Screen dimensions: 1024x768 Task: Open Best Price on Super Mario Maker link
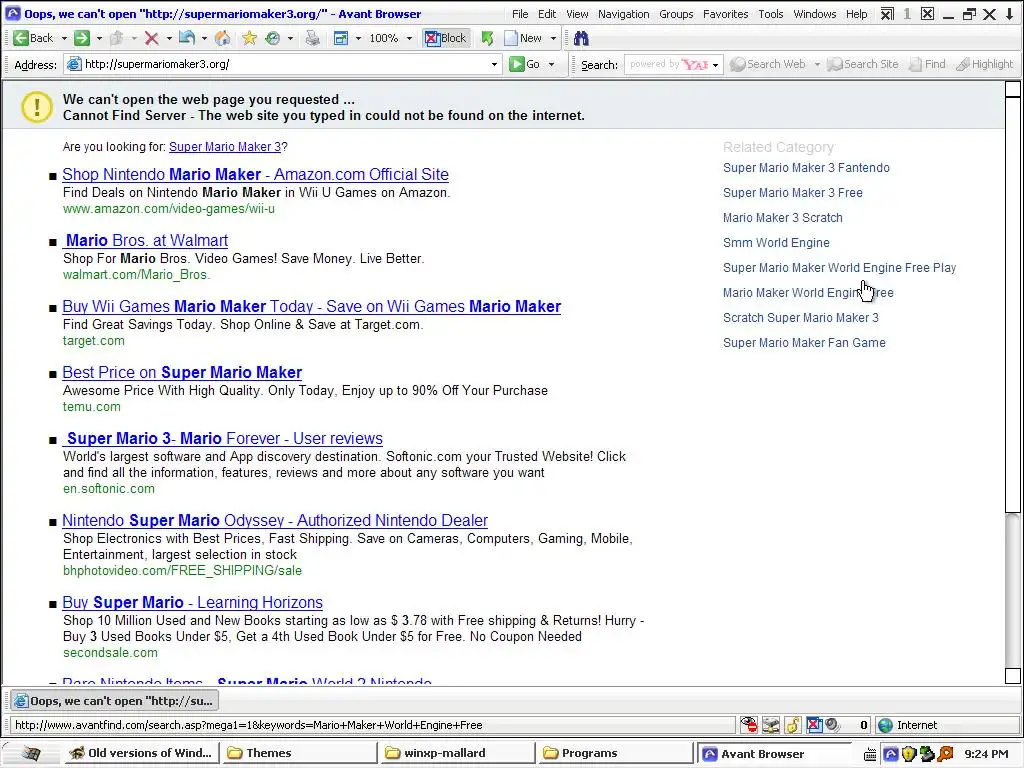click(x=182, y=372)
